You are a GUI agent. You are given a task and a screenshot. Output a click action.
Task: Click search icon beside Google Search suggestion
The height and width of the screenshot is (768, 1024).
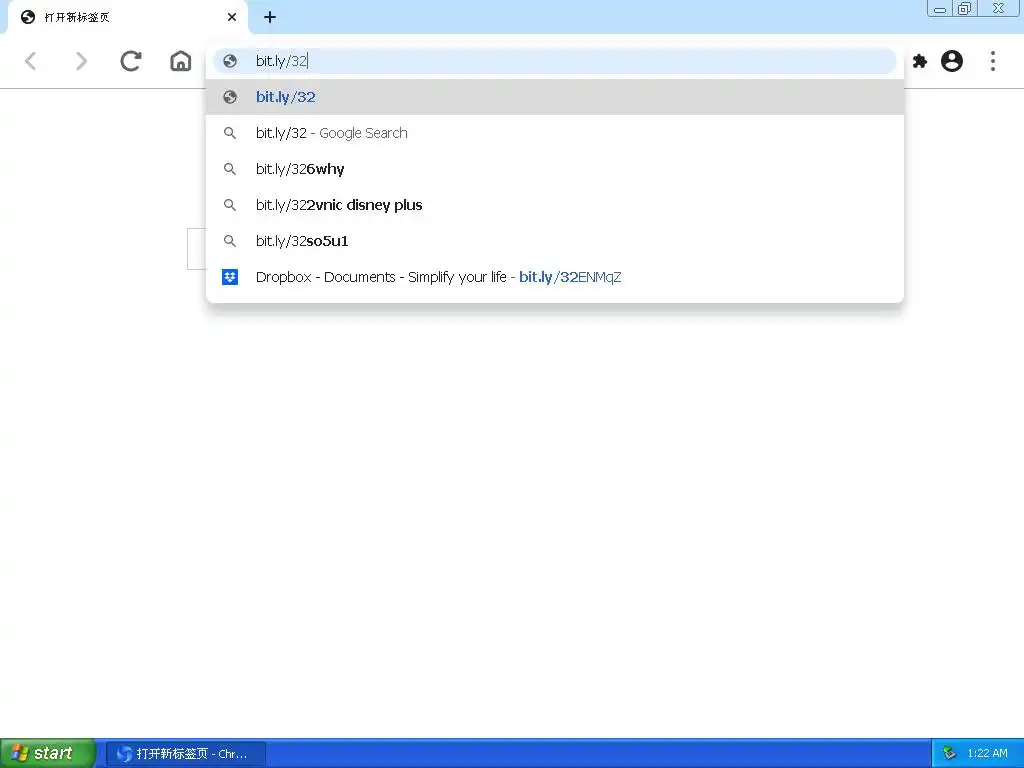230,133
